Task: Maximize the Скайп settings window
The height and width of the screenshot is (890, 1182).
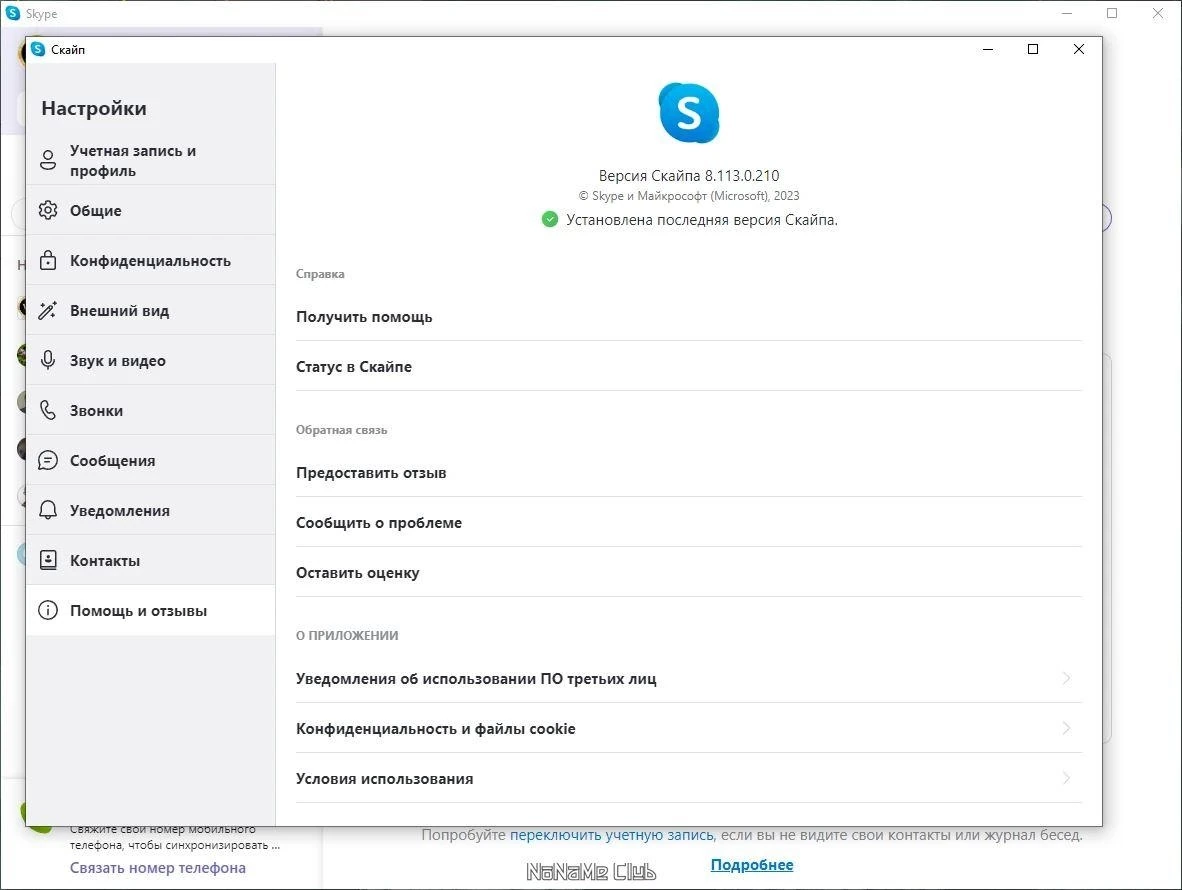Action: [x=1033, y=49]
